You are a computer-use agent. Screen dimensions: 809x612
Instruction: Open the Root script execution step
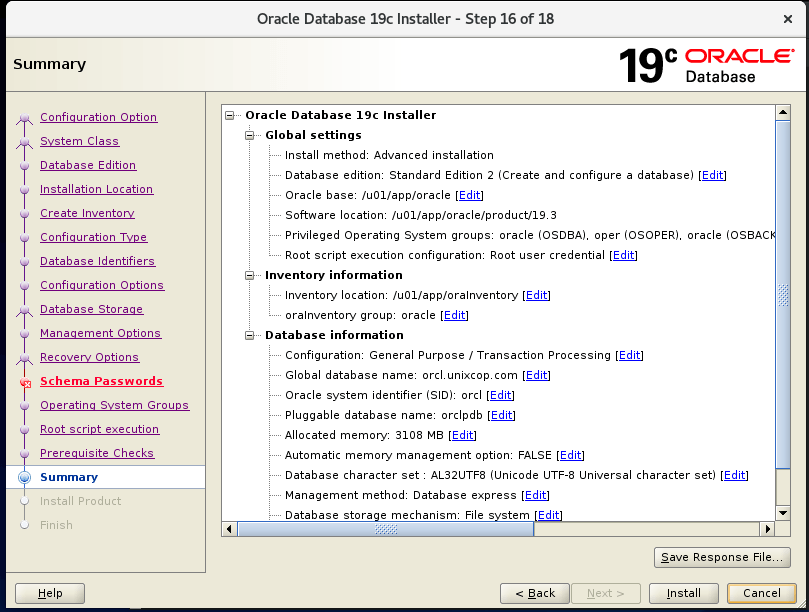click(x=100, y=429)
